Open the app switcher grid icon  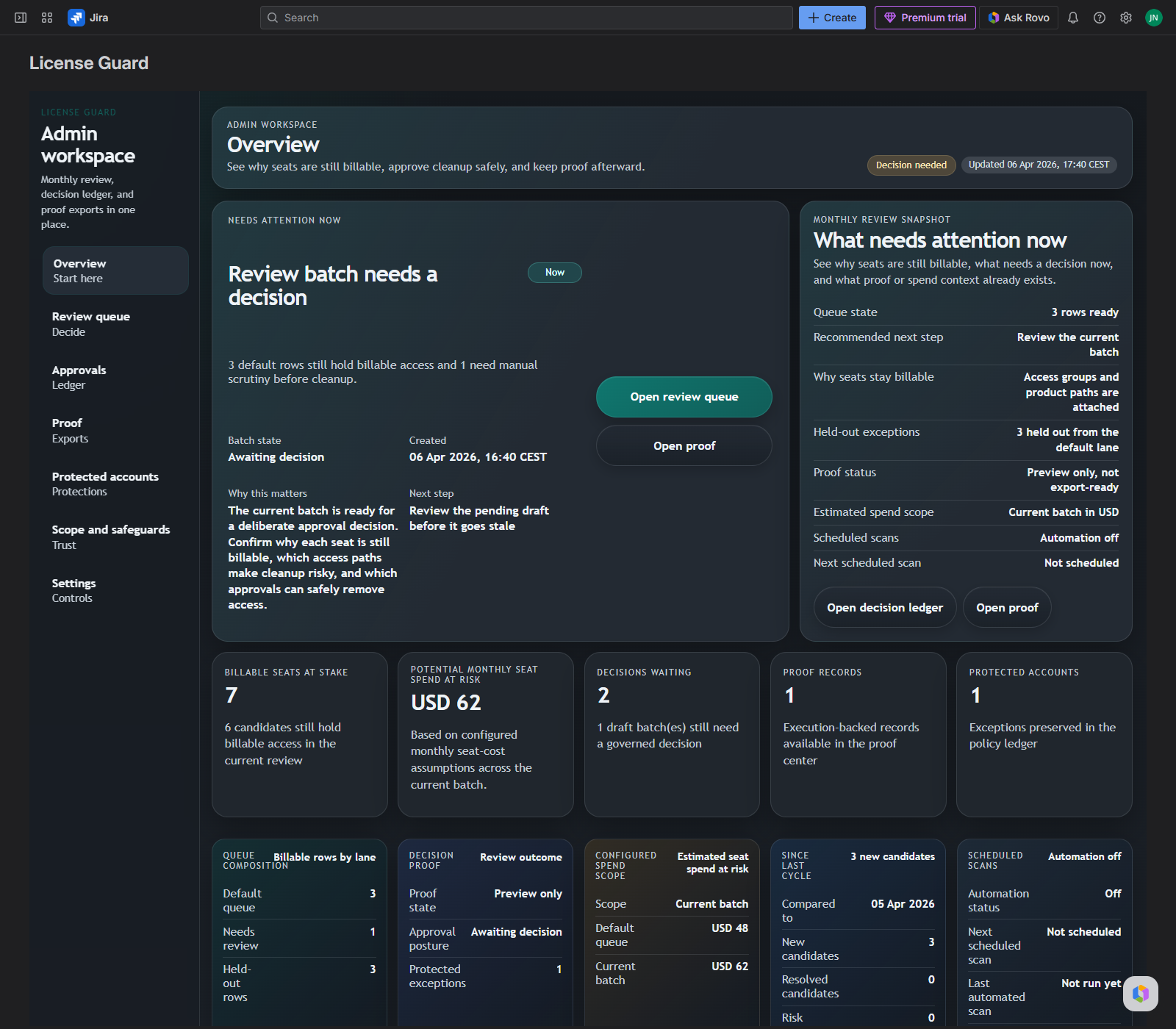pos(46,17)
